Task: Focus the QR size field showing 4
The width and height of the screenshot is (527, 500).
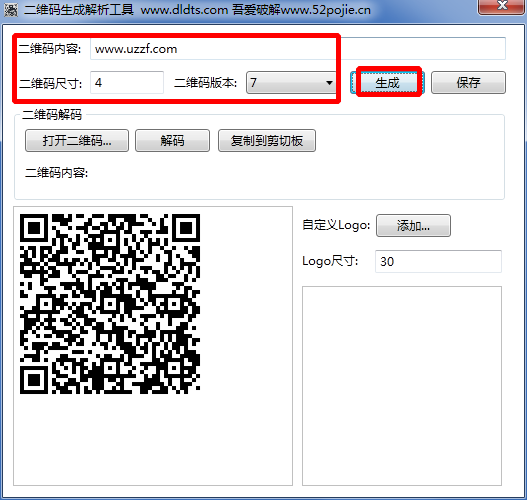Action: click(127, 82)
